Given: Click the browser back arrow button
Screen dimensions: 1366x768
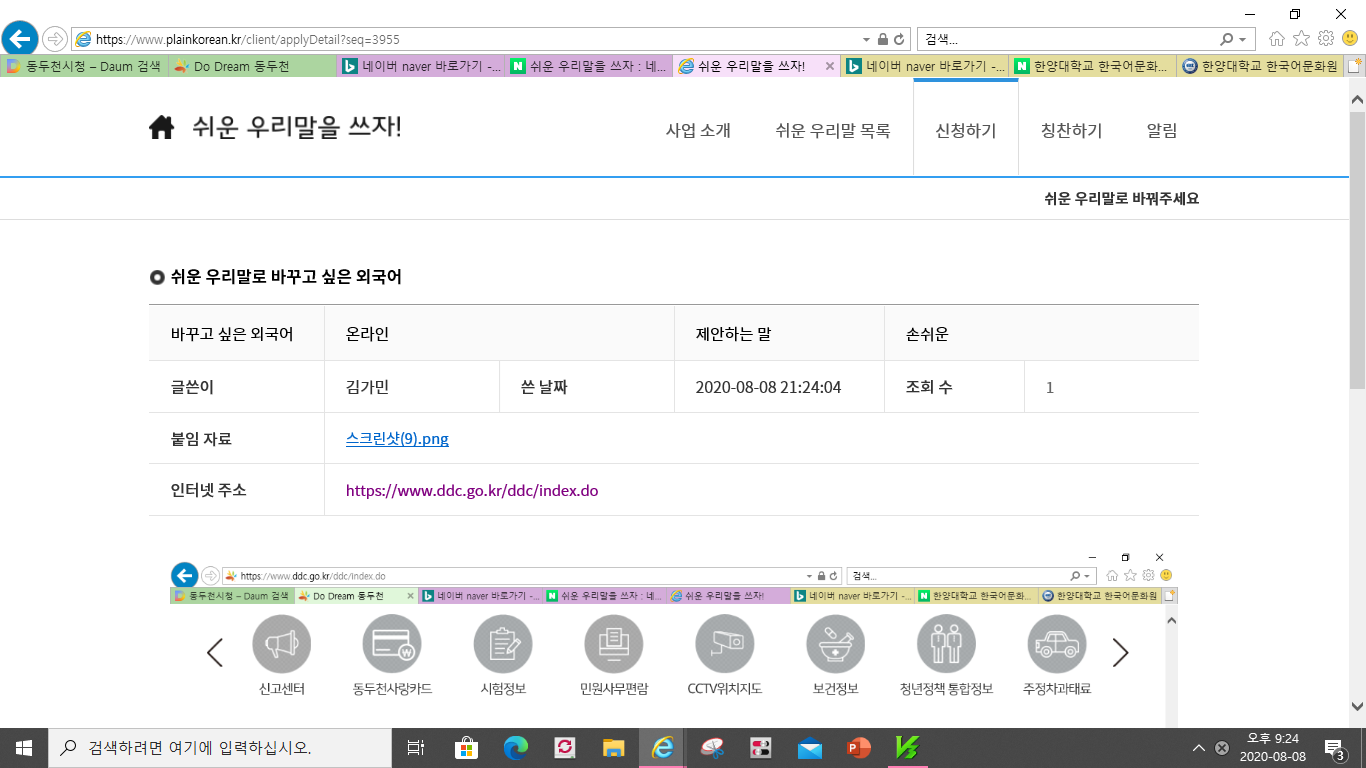Looking at the screenshot, I should tap(21, 39).
